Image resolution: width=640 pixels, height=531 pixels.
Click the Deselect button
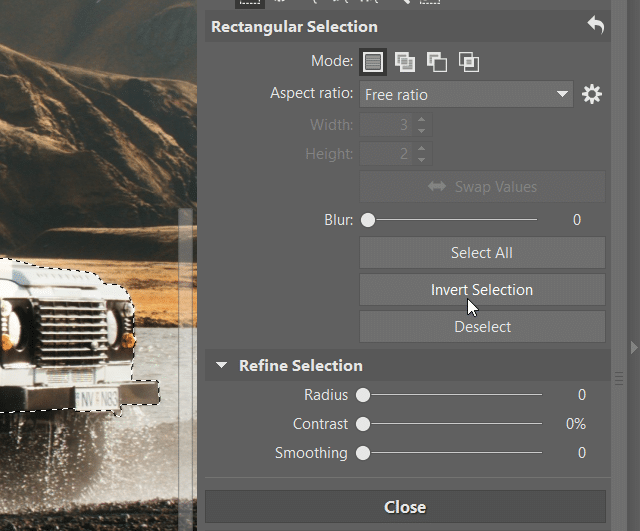tap(482, 327)
